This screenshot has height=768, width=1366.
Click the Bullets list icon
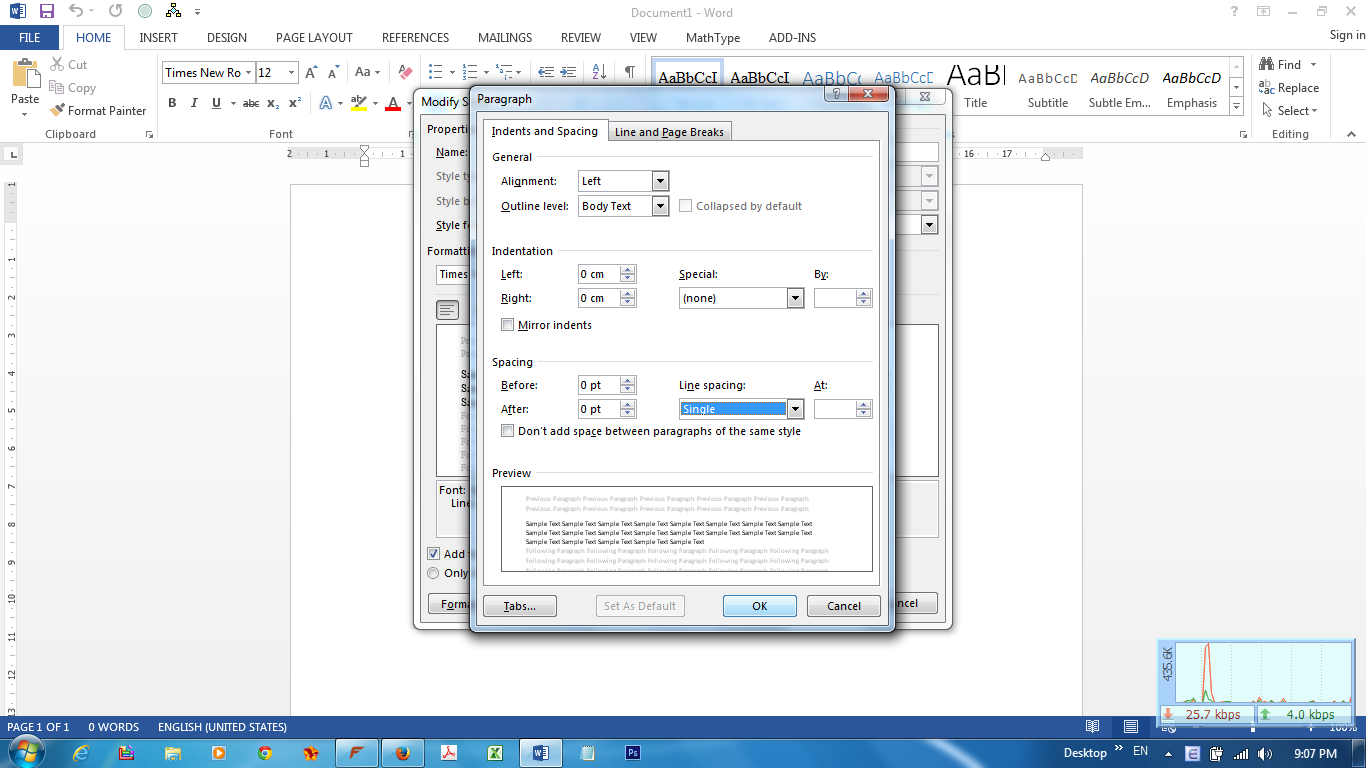point(436,72)
